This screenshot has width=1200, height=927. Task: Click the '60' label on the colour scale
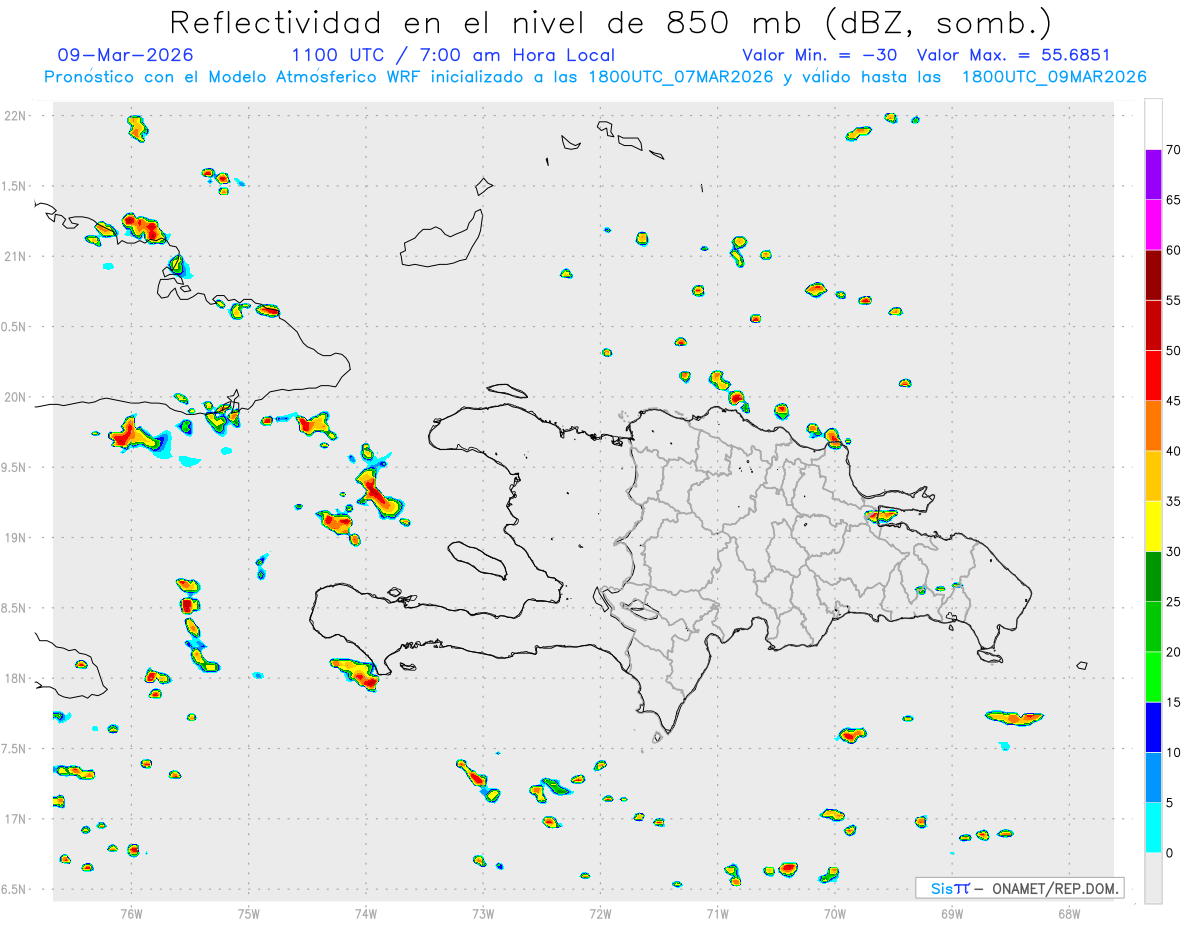(x=1174, y=250)
